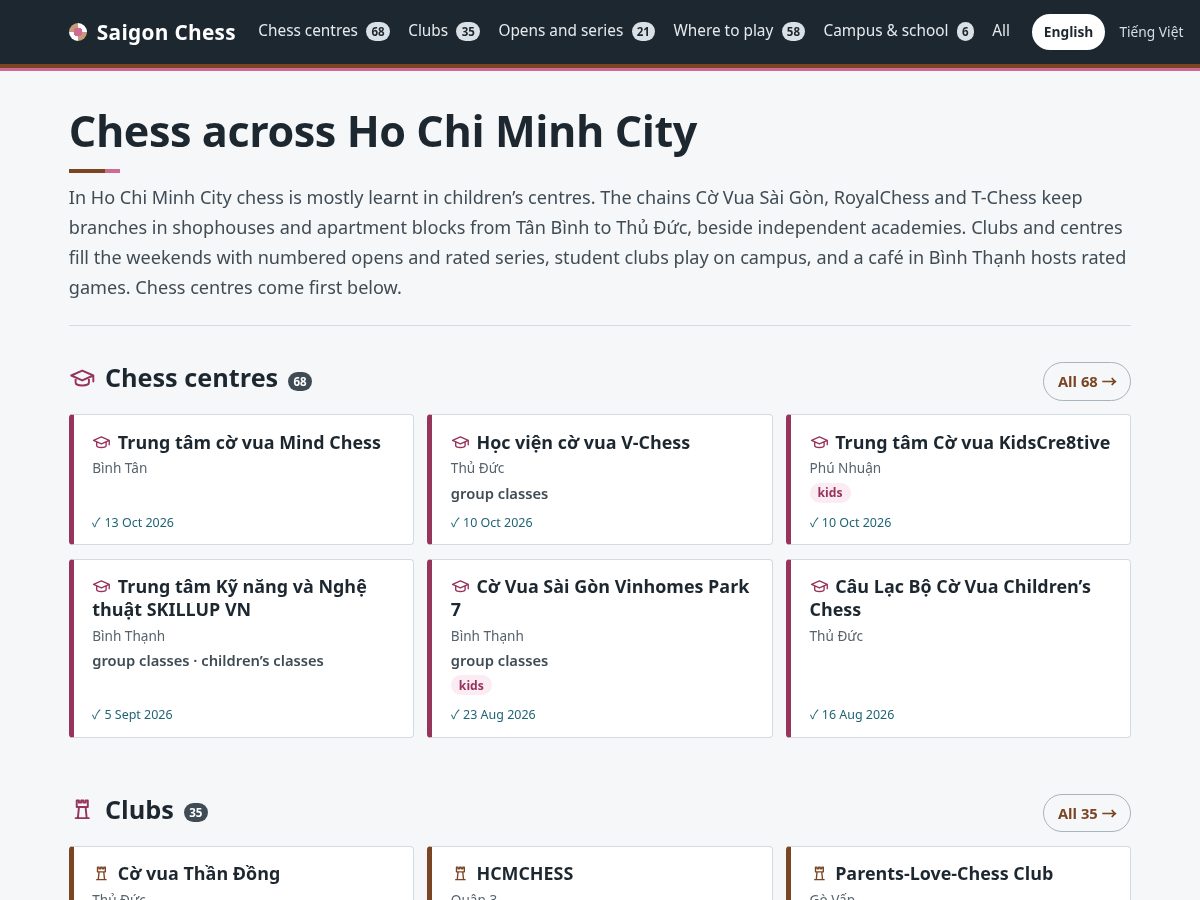
Task: Open Trung tâm Kỹ năng SKILLUP VN card
Action: 241,648
